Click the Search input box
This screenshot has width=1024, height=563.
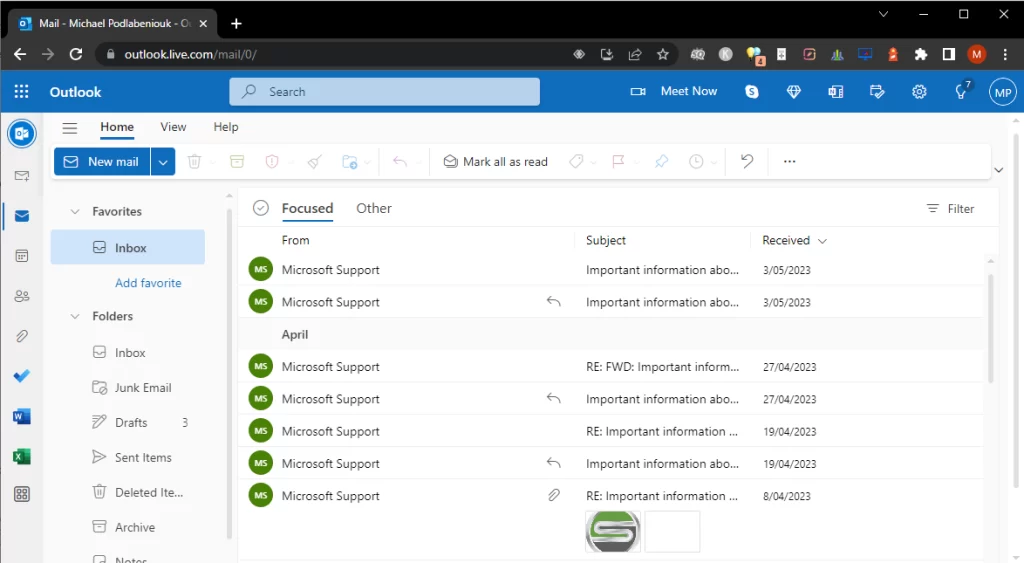385,91
